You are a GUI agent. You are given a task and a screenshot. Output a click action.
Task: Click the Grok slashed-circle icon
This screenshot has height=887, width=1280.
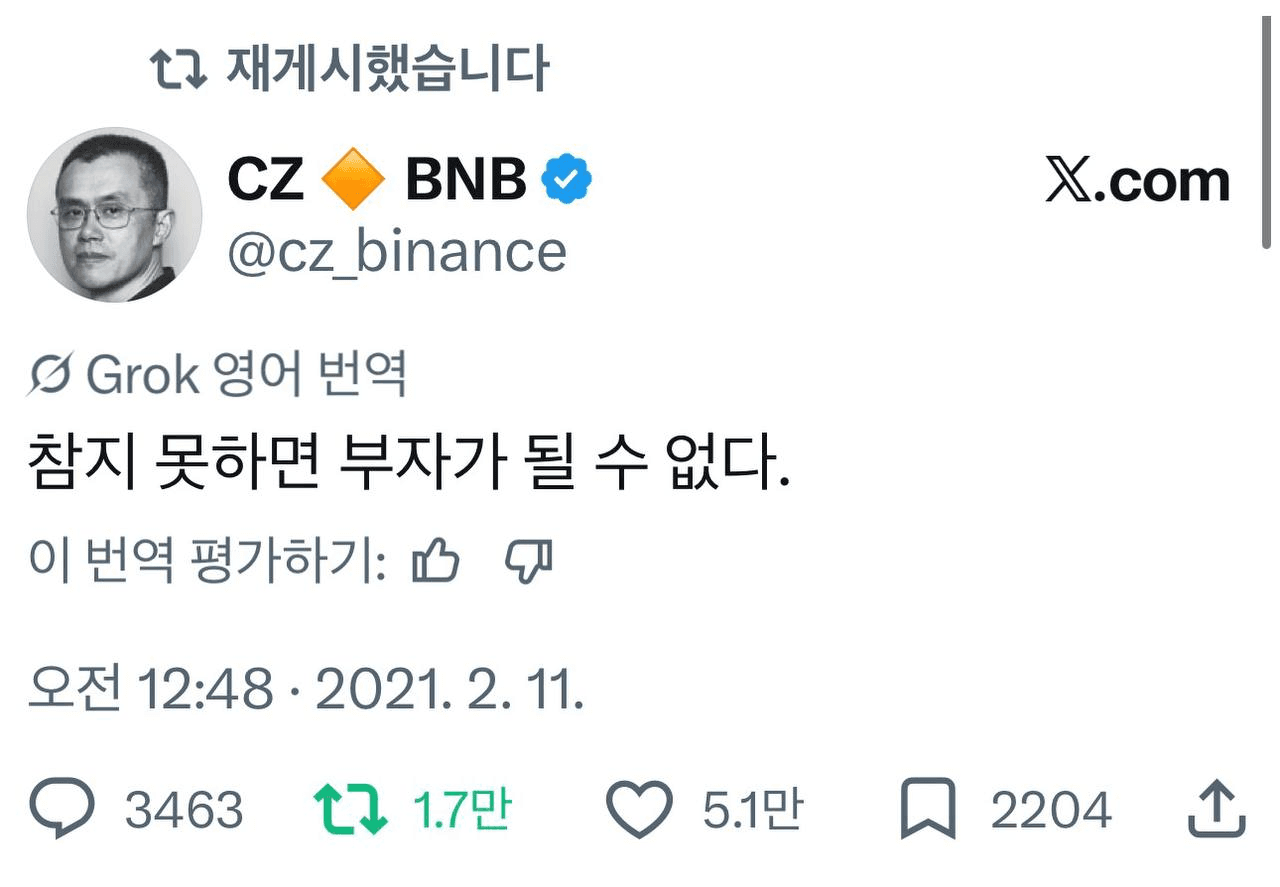pyautogui.click(x=51, y=376)
